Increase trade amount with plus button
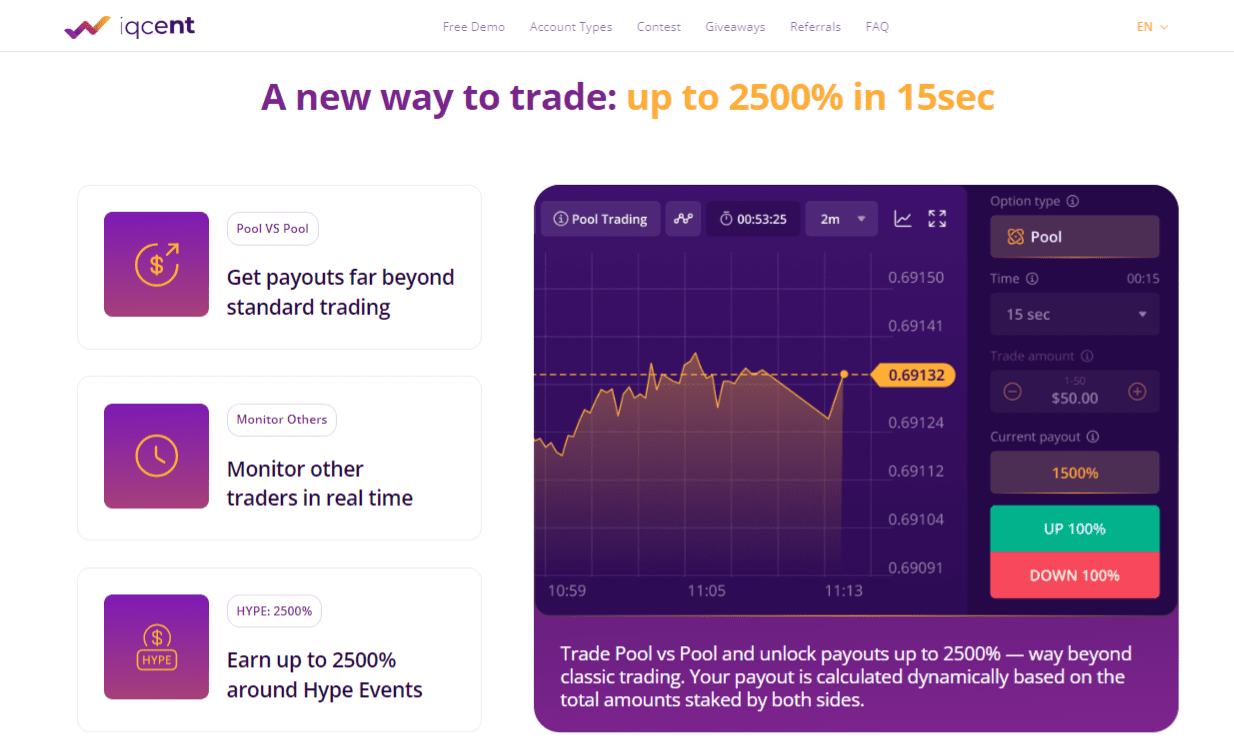 [x=1137, y=392]
